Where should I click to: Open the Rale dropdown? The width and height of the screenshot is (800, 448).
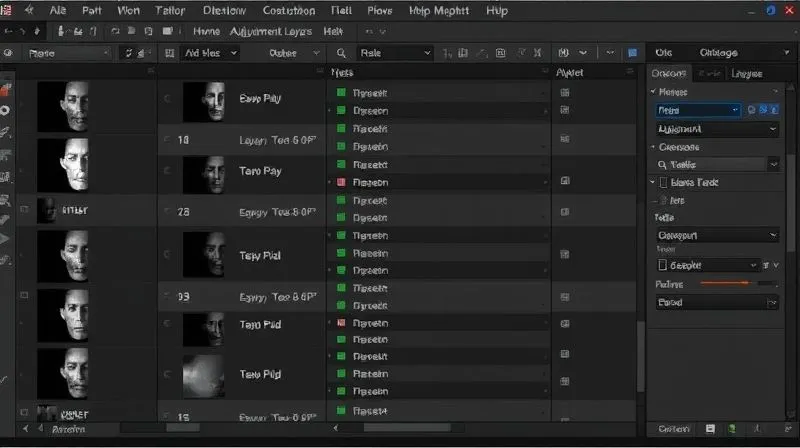click(x=394, y=53)
